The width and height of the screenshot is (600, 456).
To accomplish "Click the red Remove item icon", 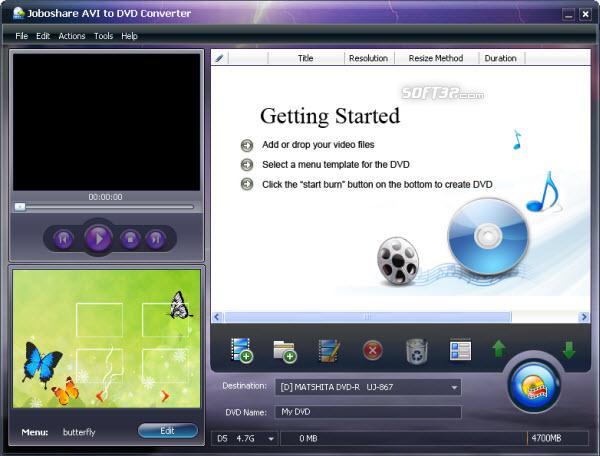I will coord(372,350).
